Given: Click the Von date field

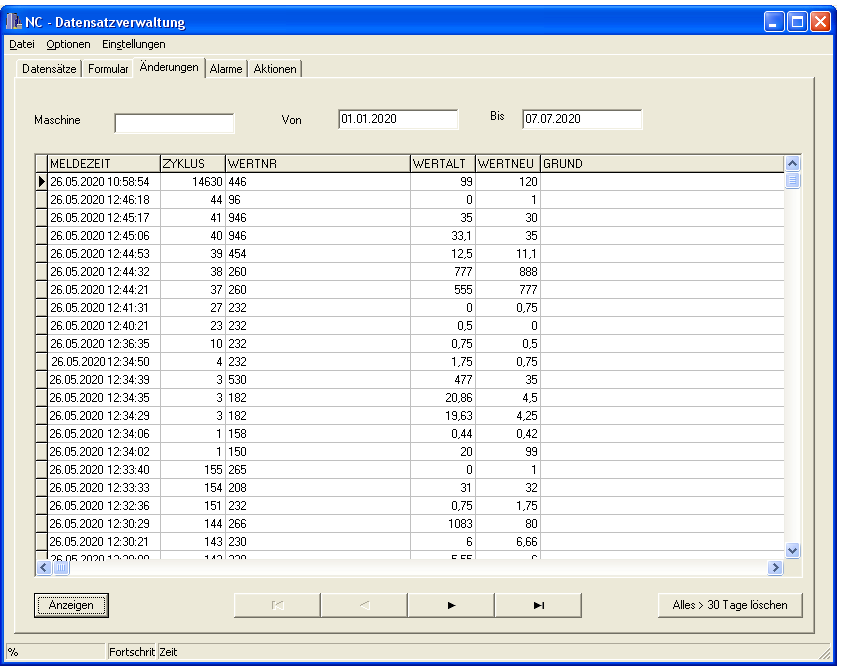Looking at the screenshot, I should [398, 119].
